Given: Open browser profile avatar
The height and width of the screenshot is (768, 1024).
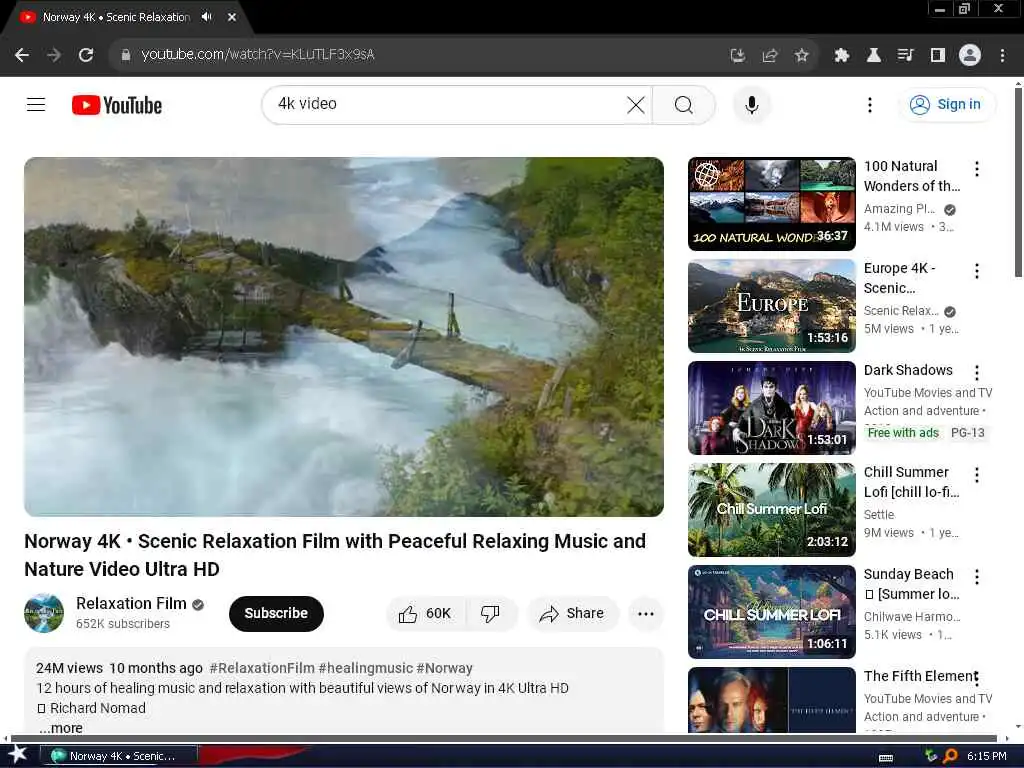Looking at the screenshot, I should pyautogui.click(x=970, y=55).
